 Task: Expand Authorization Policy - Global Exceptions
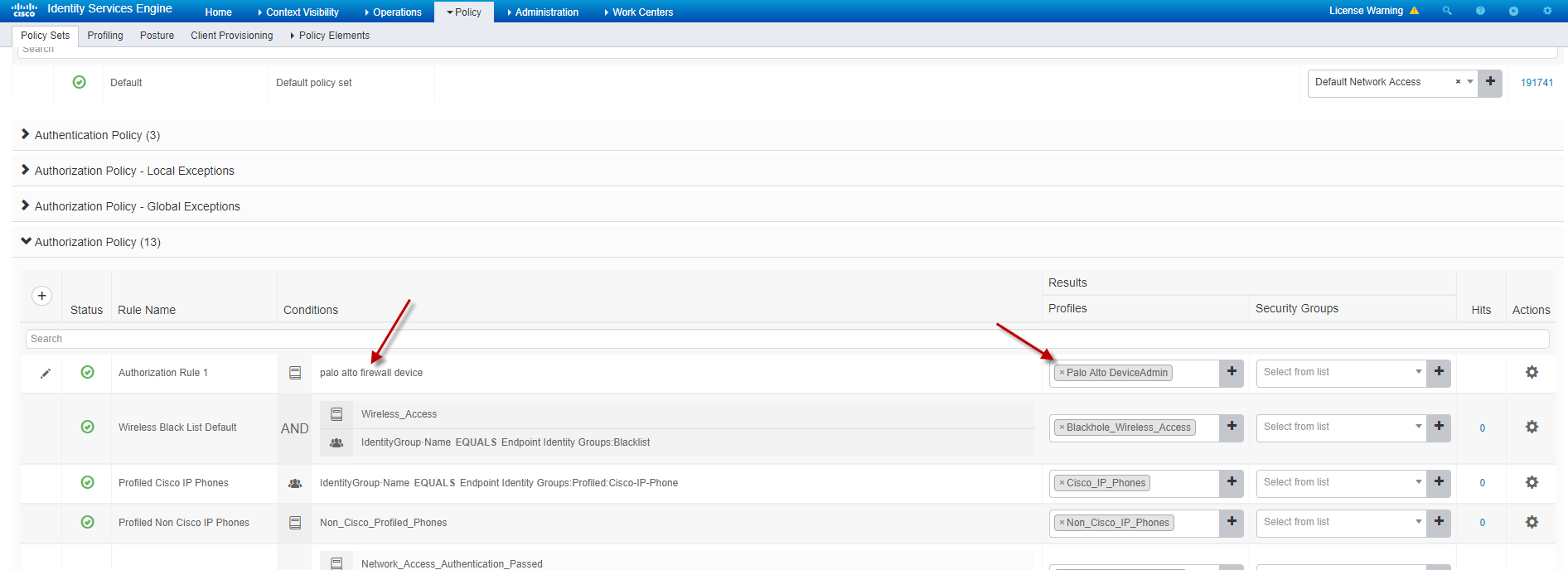(x=26, y=205)
